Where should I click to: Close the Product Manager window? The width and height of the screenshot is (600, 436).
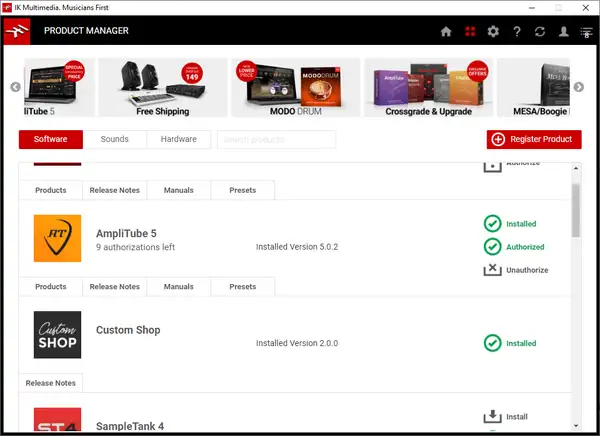click(585, 8)
